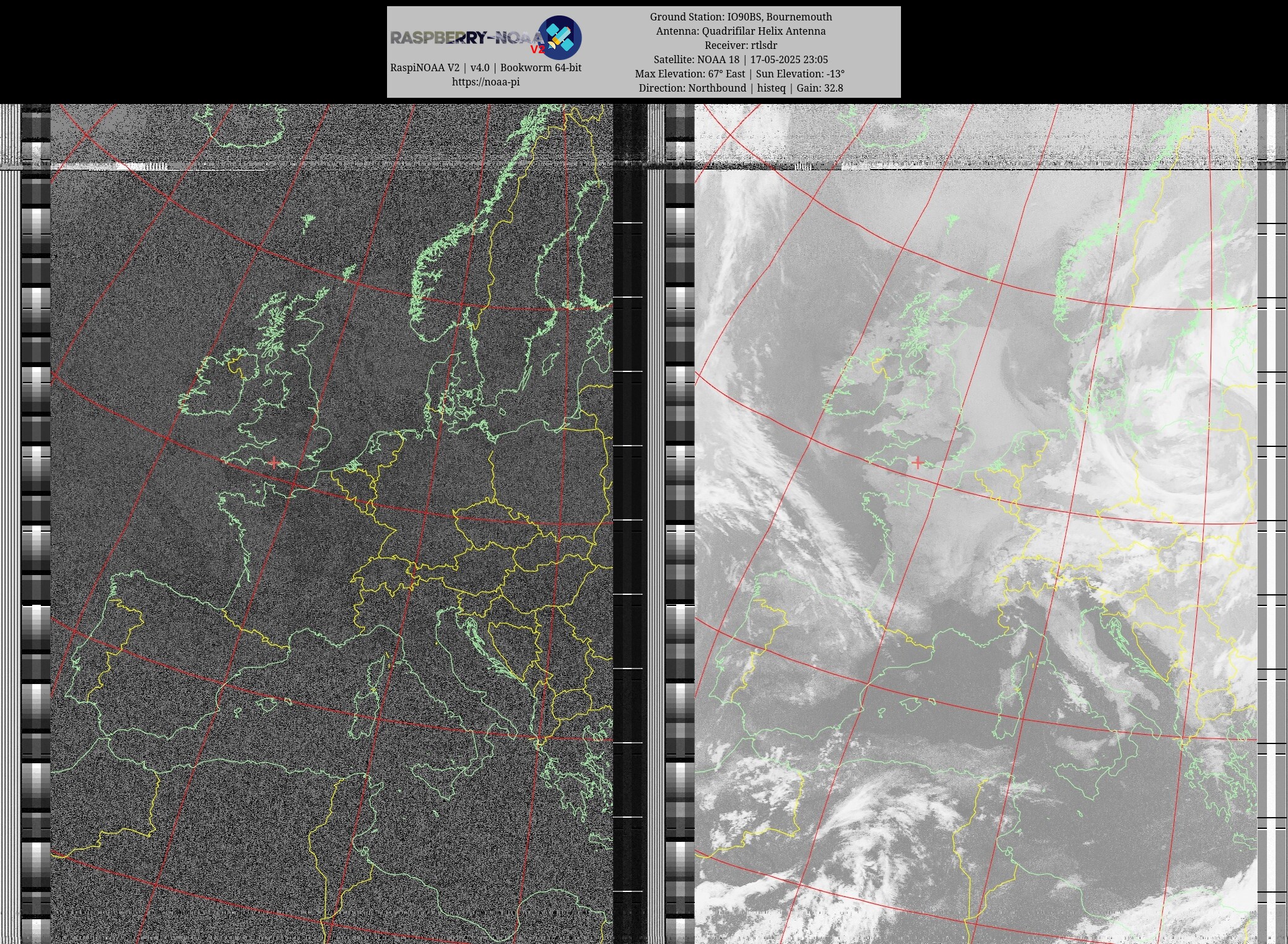Click the Raspberry-NOAA V2 logo text
1288x944 pixels.
pos(467,38)
